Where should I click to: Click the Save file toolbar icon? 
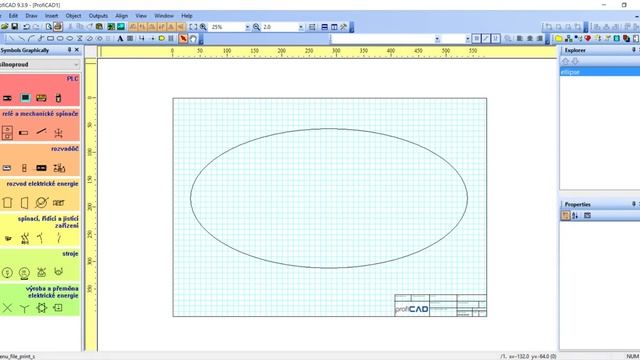[x=14, y=27]
